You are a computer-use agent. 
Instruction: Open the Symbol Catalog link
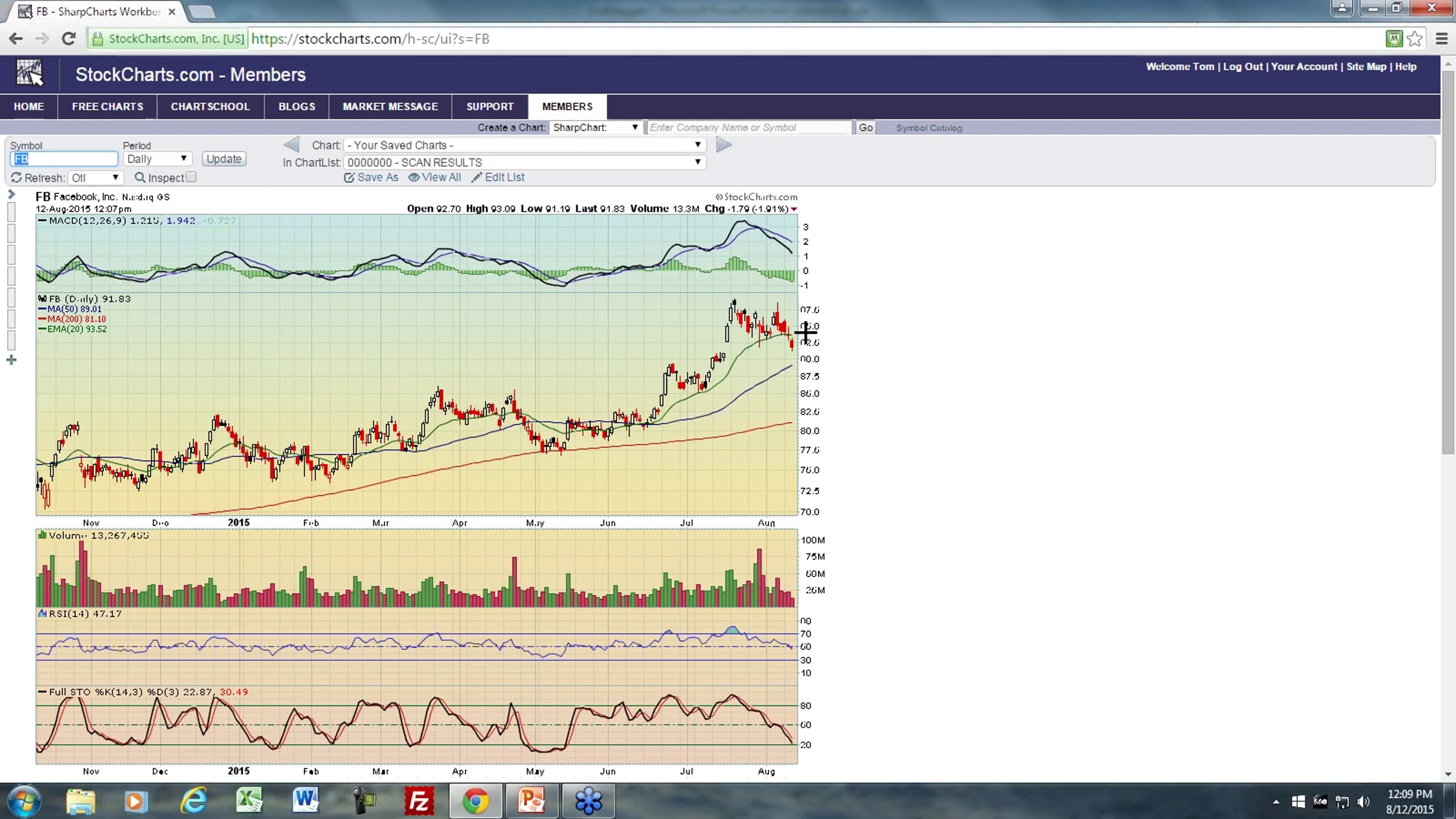(x=929, y=128)
